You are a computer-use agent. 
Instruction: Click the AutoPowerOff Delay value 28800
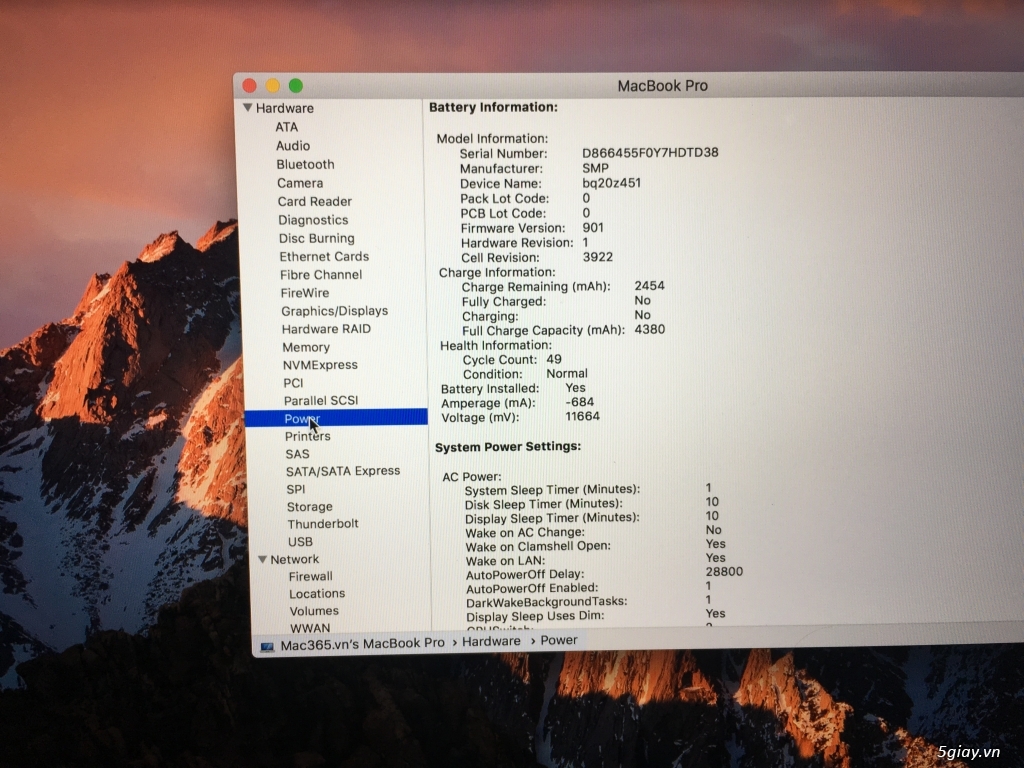click(724, 572)
